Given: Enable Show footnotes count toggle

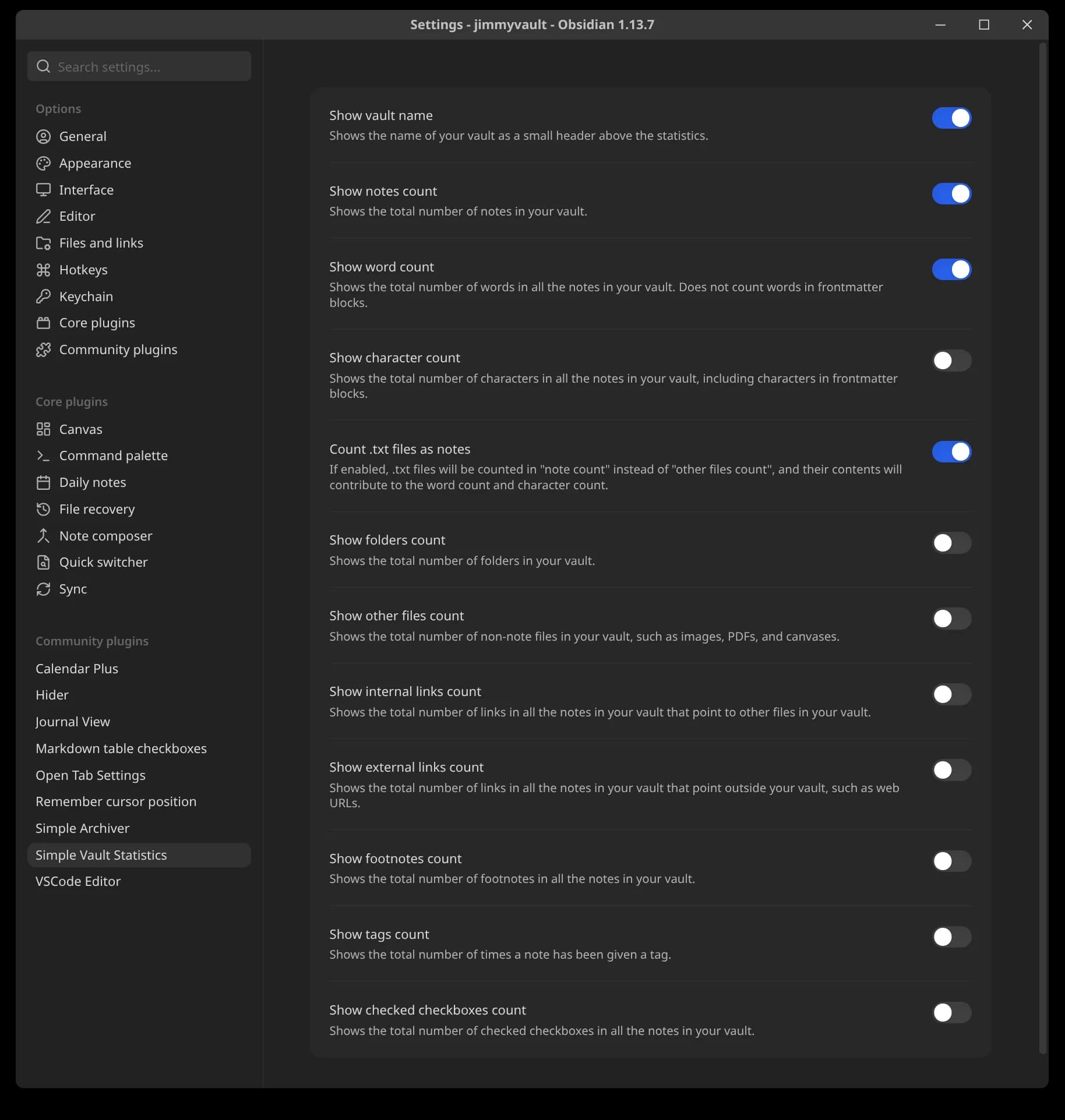Looking at the screenshot, I should pyautogui.click(x=951, y=861).
